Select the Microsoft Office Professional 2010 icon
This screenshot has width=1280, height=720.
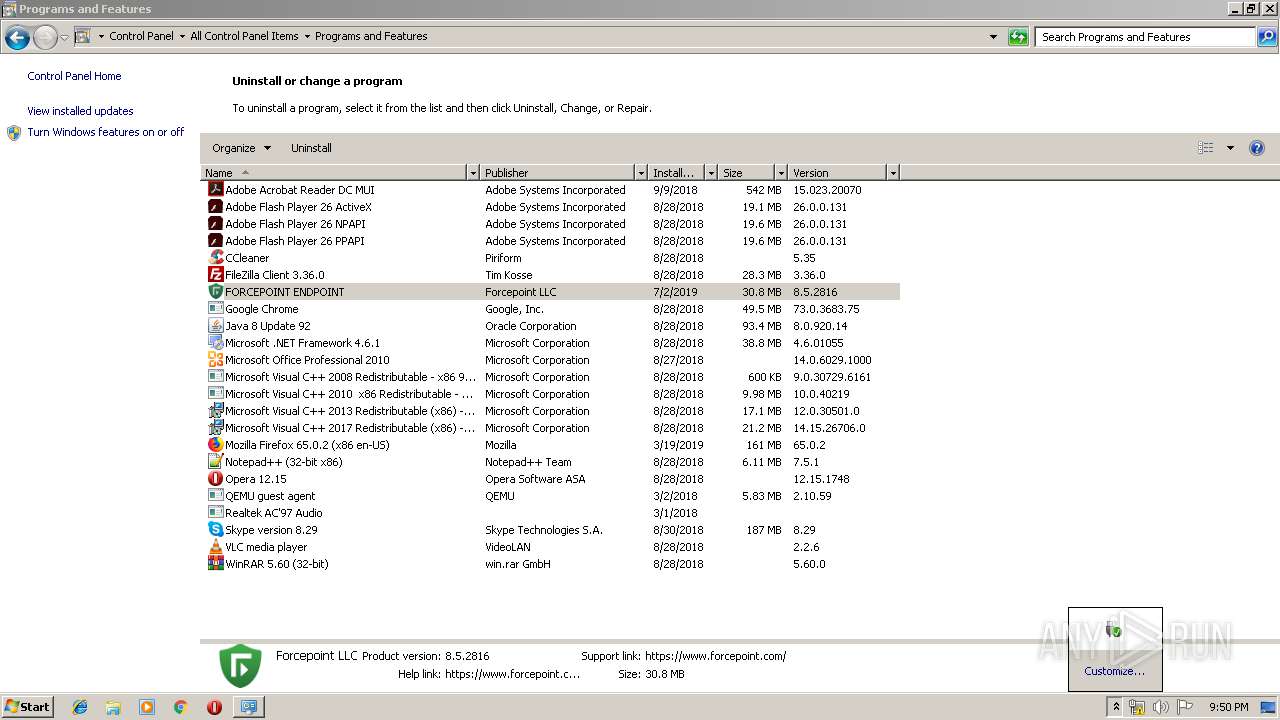click(215, 359)
